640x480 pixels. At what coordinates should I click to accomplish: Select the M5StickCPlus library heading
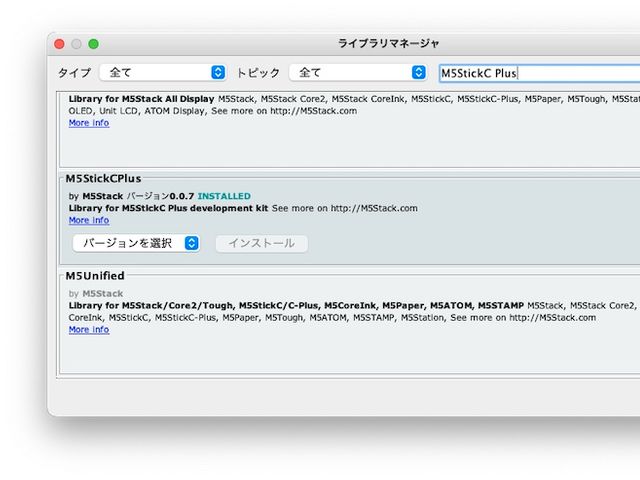coord(104,178)
